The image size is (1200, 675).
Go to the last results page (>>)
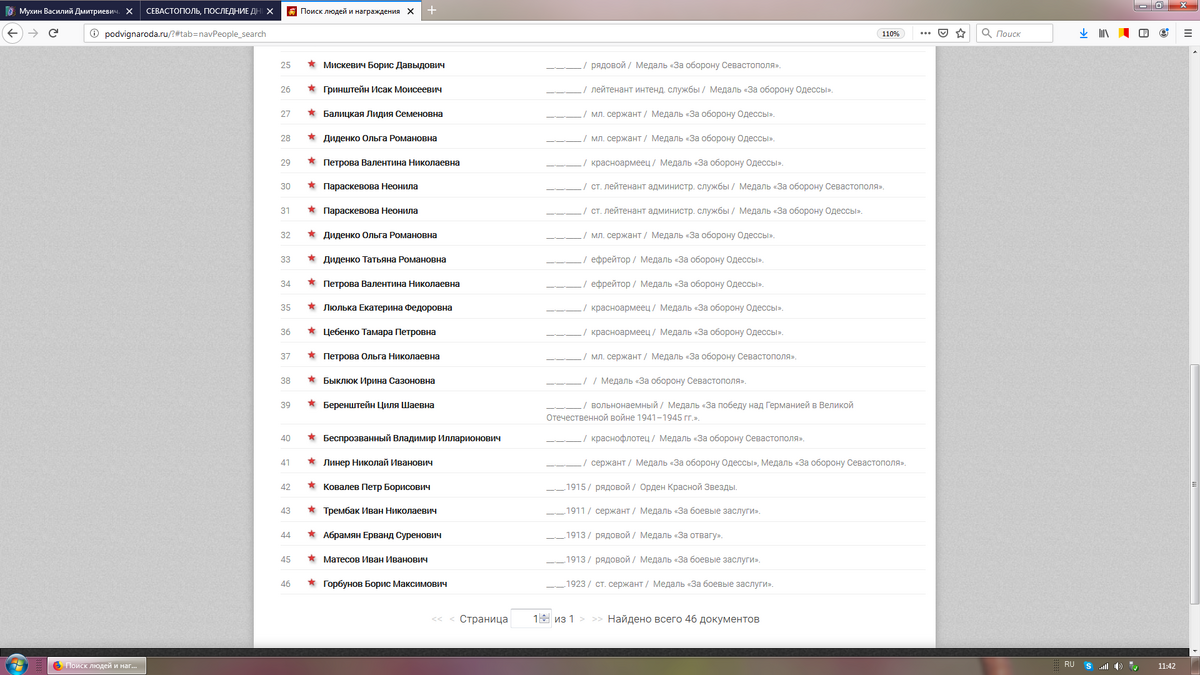[597, 619]
